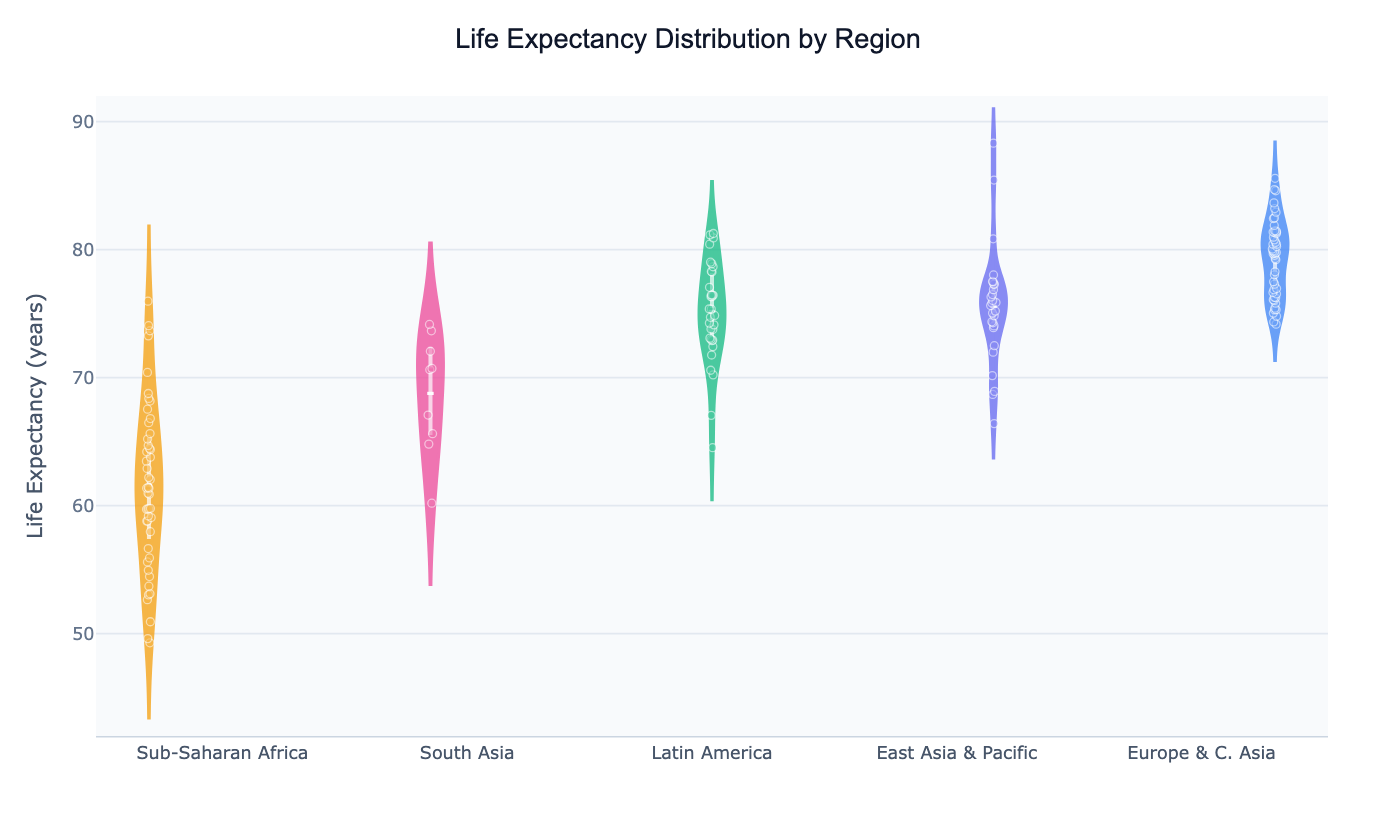Click the highest East Asia & Pacific data point
This screenshot has width=1376, height=832.
coord(993,143)
